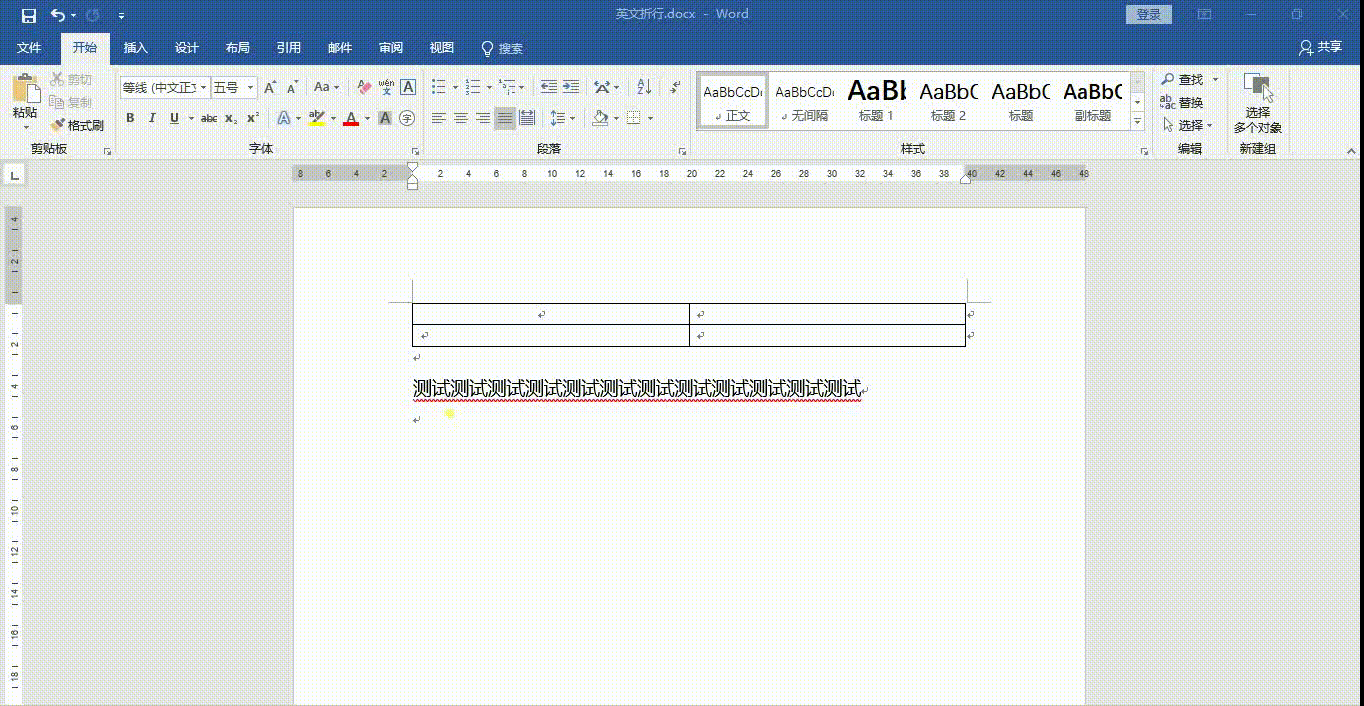Click the Increase Indent icon
1364x706 pixels.
570,88
